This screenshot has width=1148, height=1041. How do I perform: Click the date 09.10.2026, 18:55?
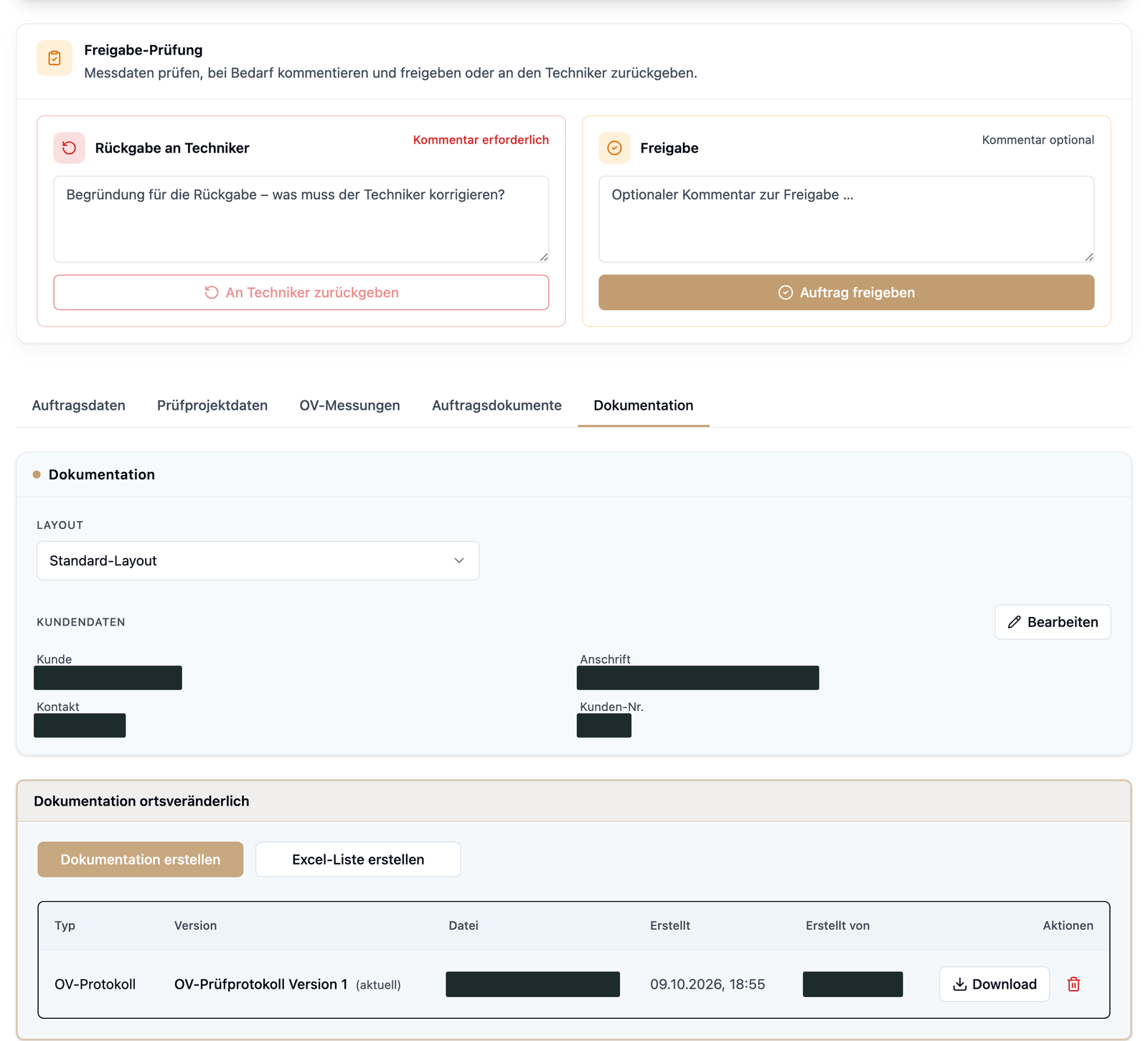707,984
